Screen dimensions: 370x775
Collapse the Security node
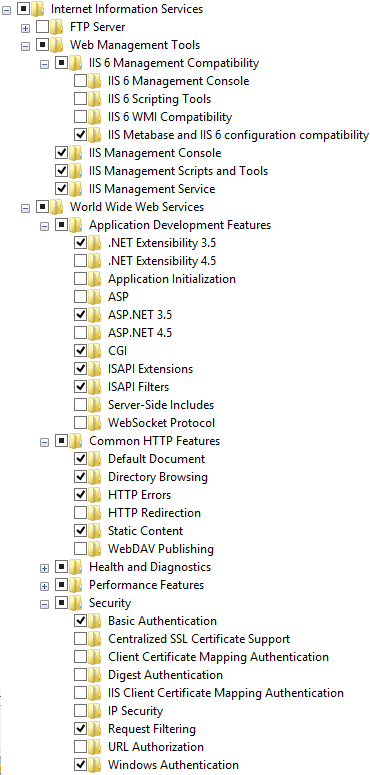pyautogui.click(x=45, y=604)
